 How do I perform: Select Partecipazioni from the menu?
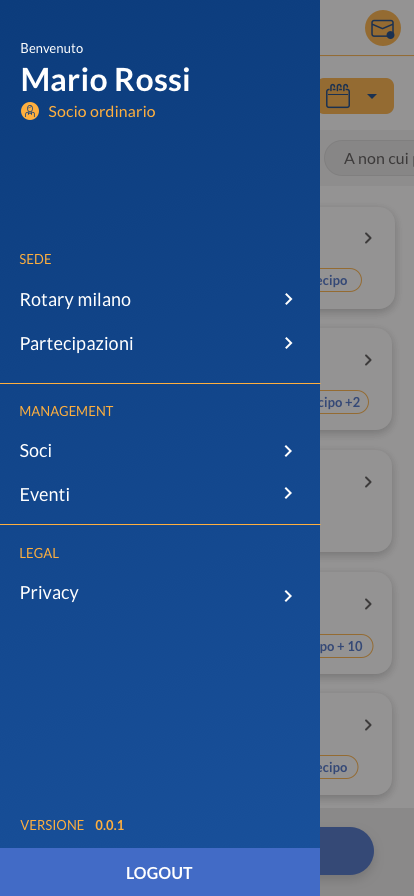[x=160, y=343]
